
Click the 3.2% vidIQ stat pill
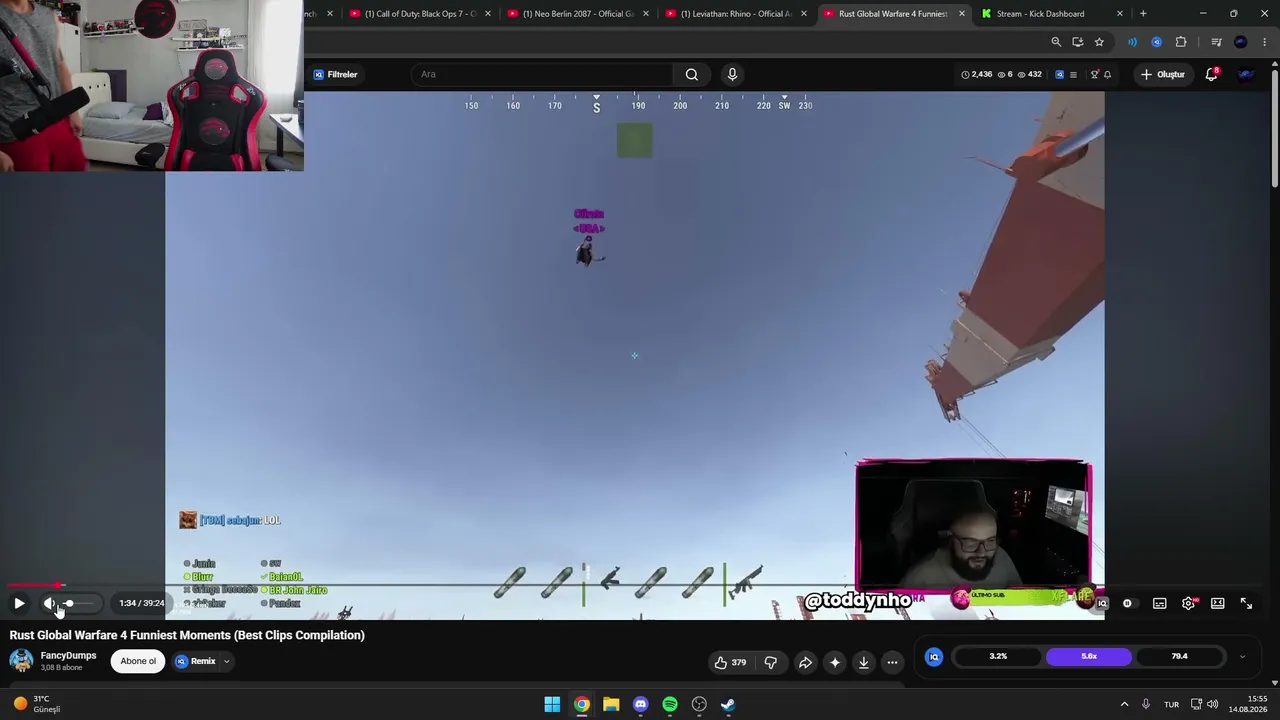(x=998, y=656)
